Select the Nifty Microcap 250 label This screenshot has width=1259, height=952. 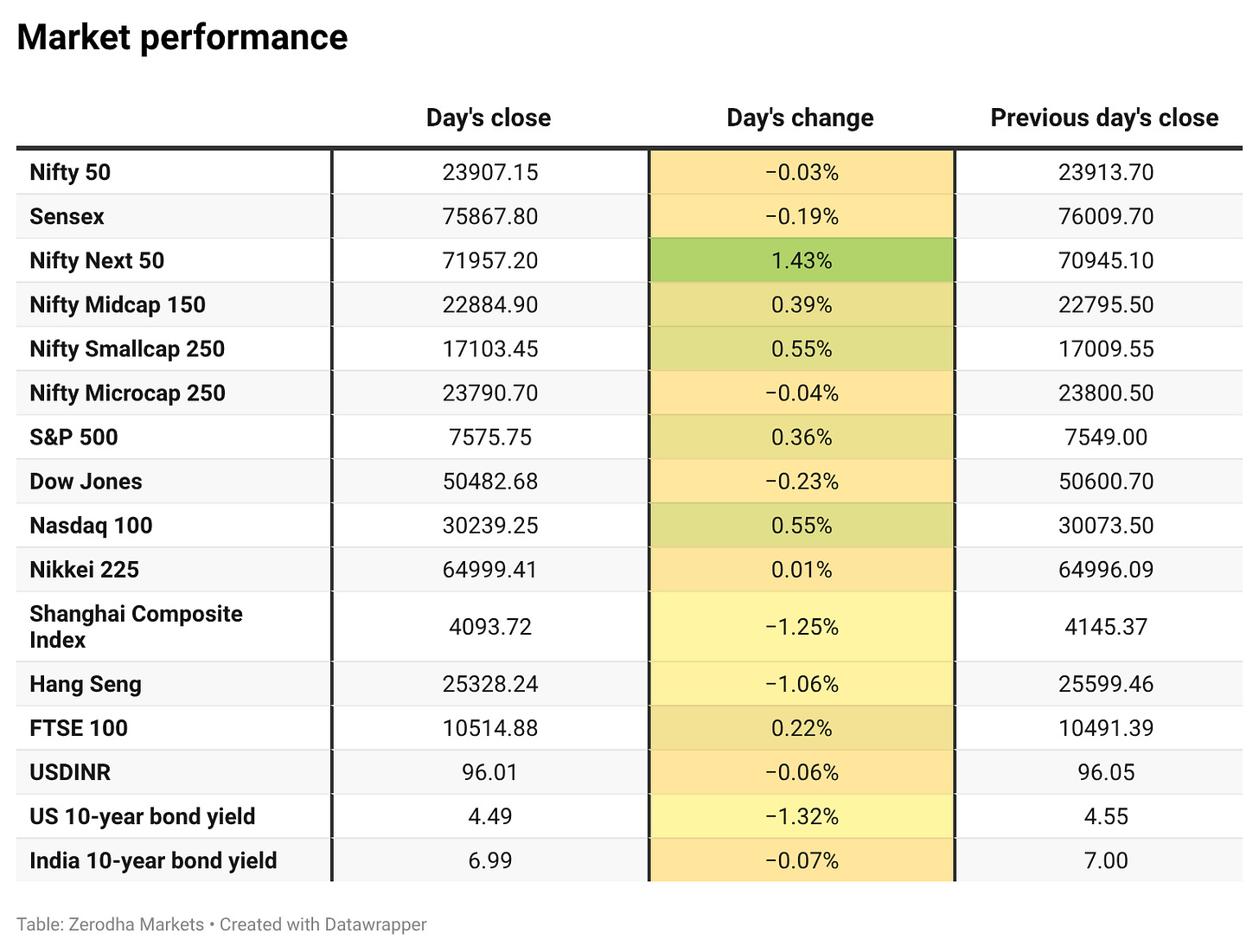tap(127, 393)
